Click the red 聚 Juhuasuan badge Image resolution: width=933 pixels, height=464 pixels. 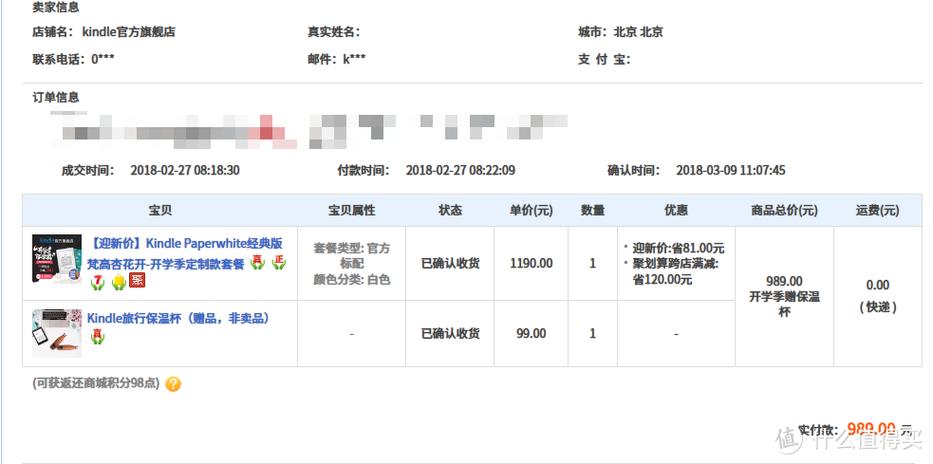pyautogui.click(x=137, y=280)
